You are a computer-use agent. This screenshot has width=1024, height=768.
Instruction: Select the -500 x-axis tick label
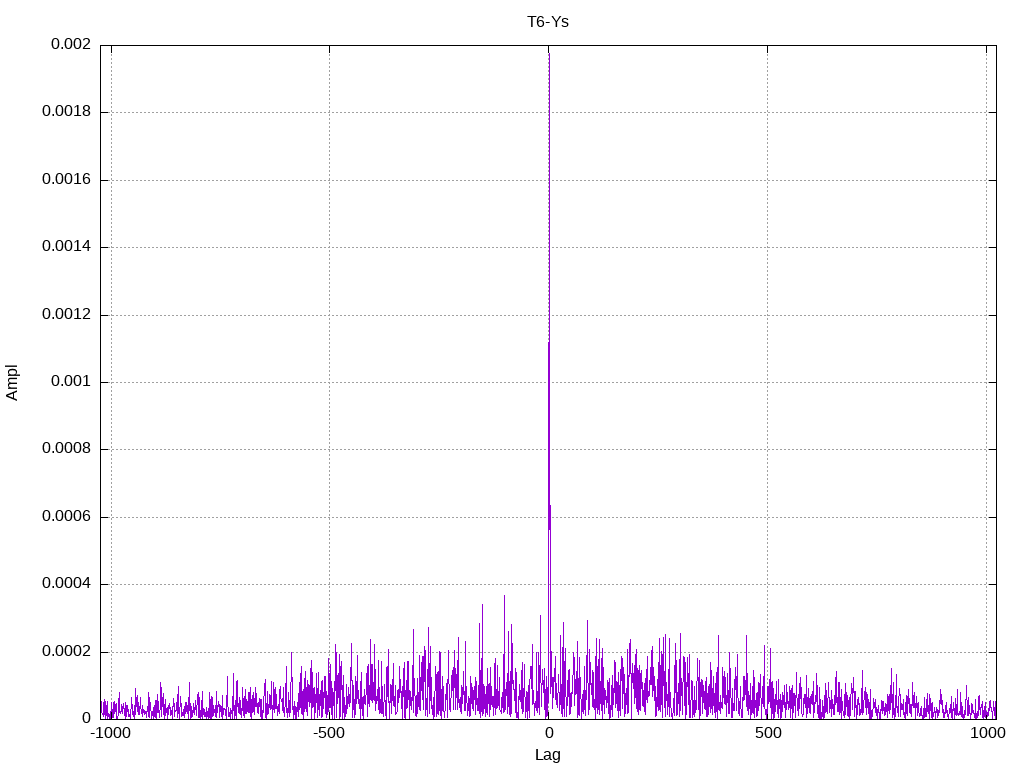click(329, 734)
